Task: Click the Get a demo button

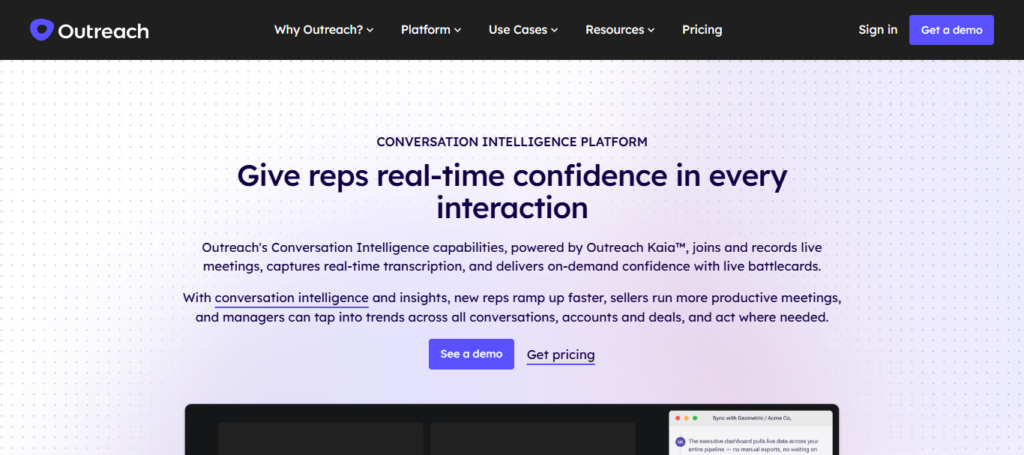Action: tap(952, 30)
